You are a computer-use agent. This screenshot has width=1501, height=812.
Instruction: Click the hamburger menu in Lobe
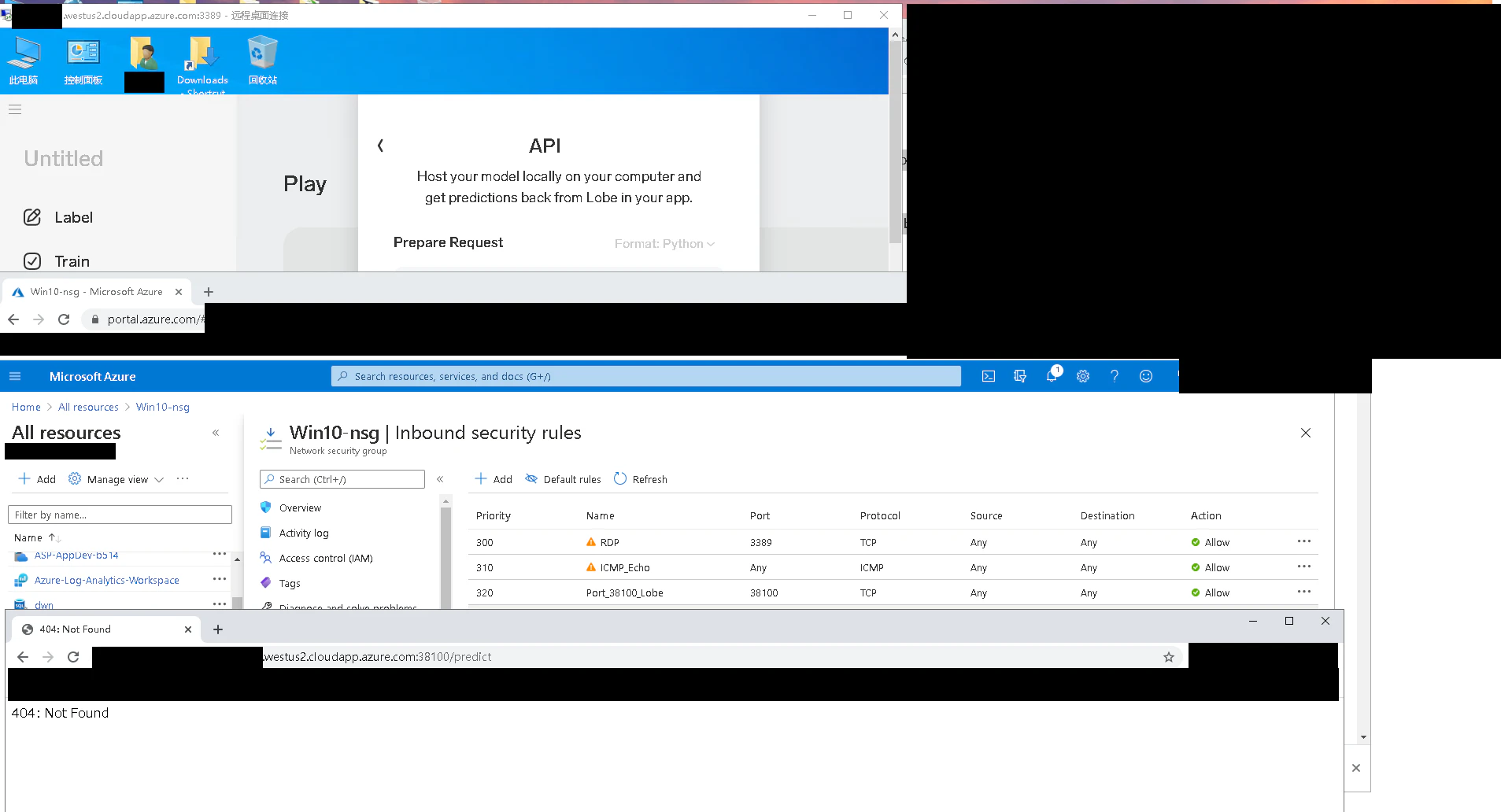point(15,110)
